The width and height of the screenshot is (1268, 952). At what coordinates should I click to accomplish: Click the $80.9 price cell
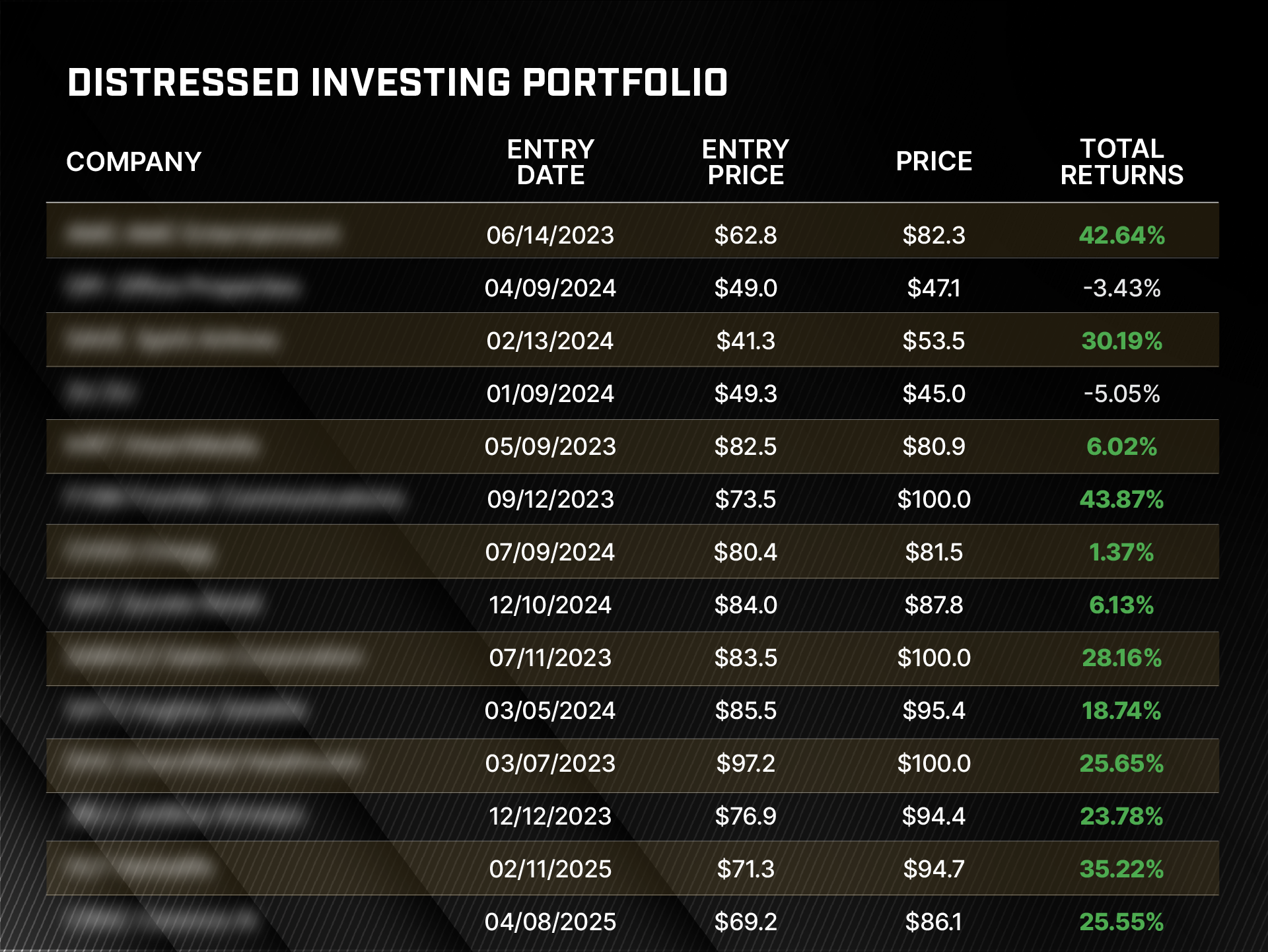click(934, 446)
